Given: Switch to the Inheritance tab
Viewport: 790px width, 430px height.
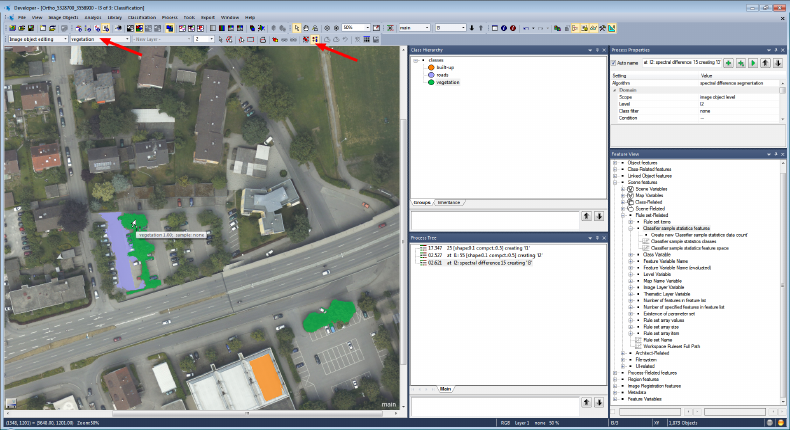Looking at the screenshot, I should 448,202.
